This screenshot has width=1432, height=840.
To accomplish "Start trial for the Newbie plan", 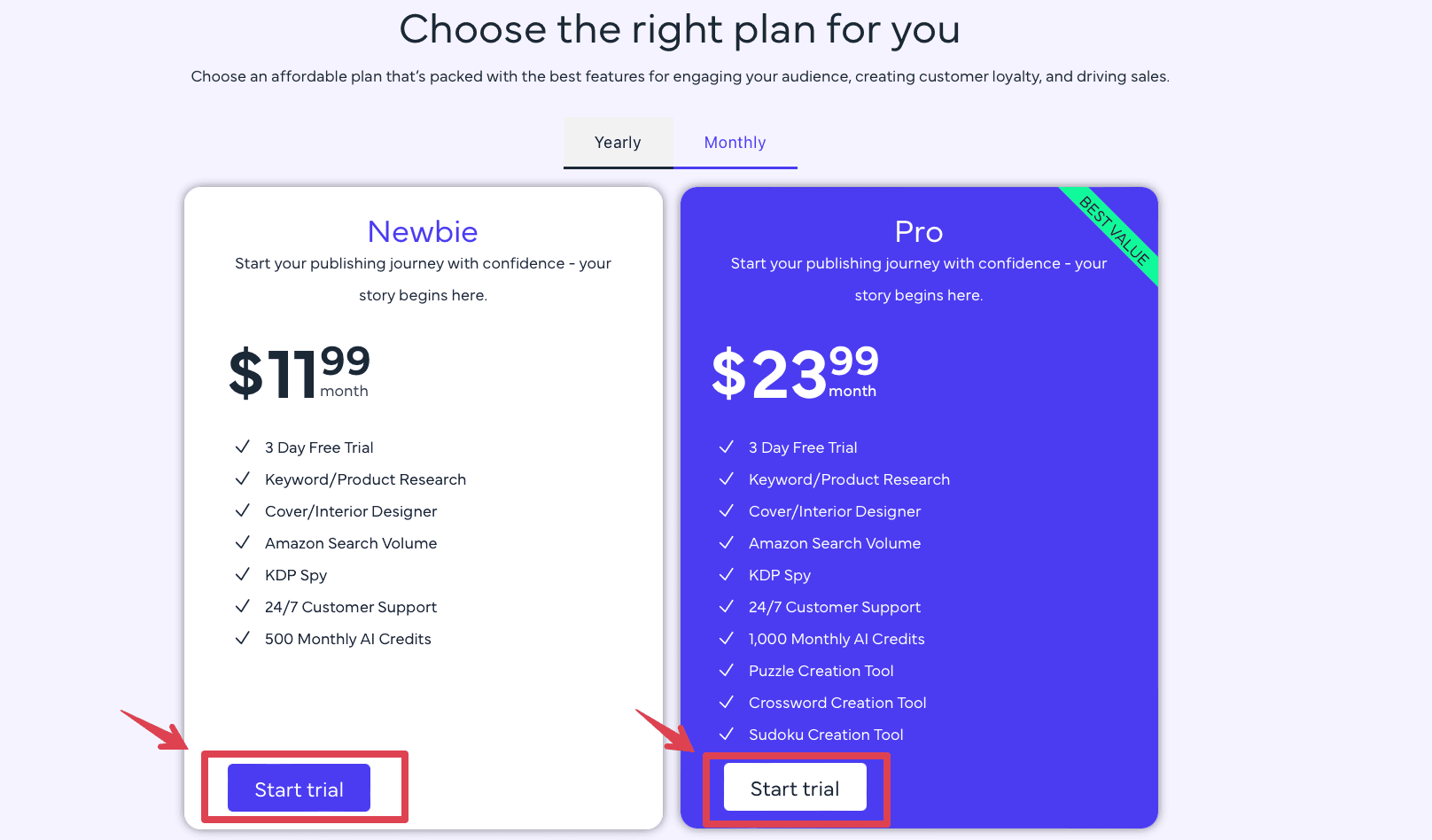I will 299,789.
